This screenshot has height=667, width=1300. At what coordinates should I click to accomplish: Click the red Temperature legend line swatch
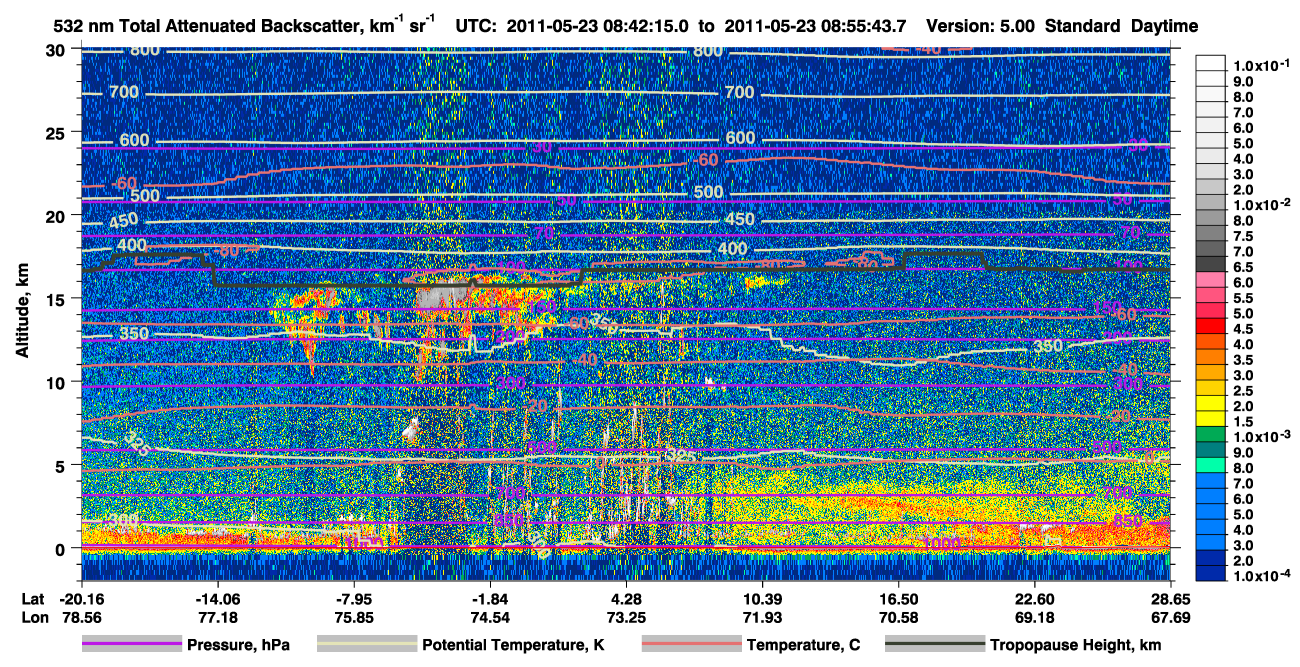(690, 645)
